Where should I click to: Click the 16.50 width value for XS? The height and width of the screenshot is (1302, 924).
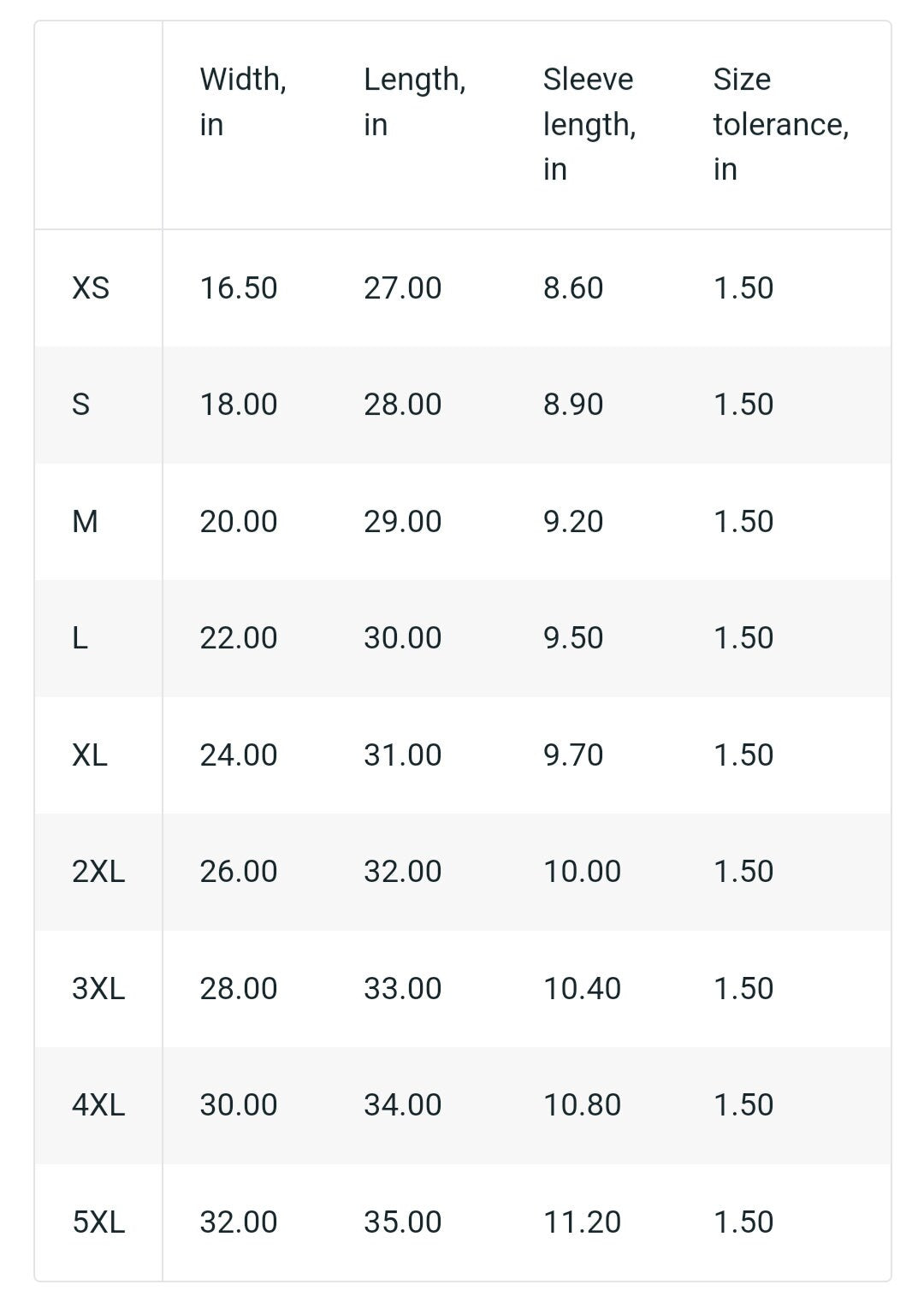(239, 288)
